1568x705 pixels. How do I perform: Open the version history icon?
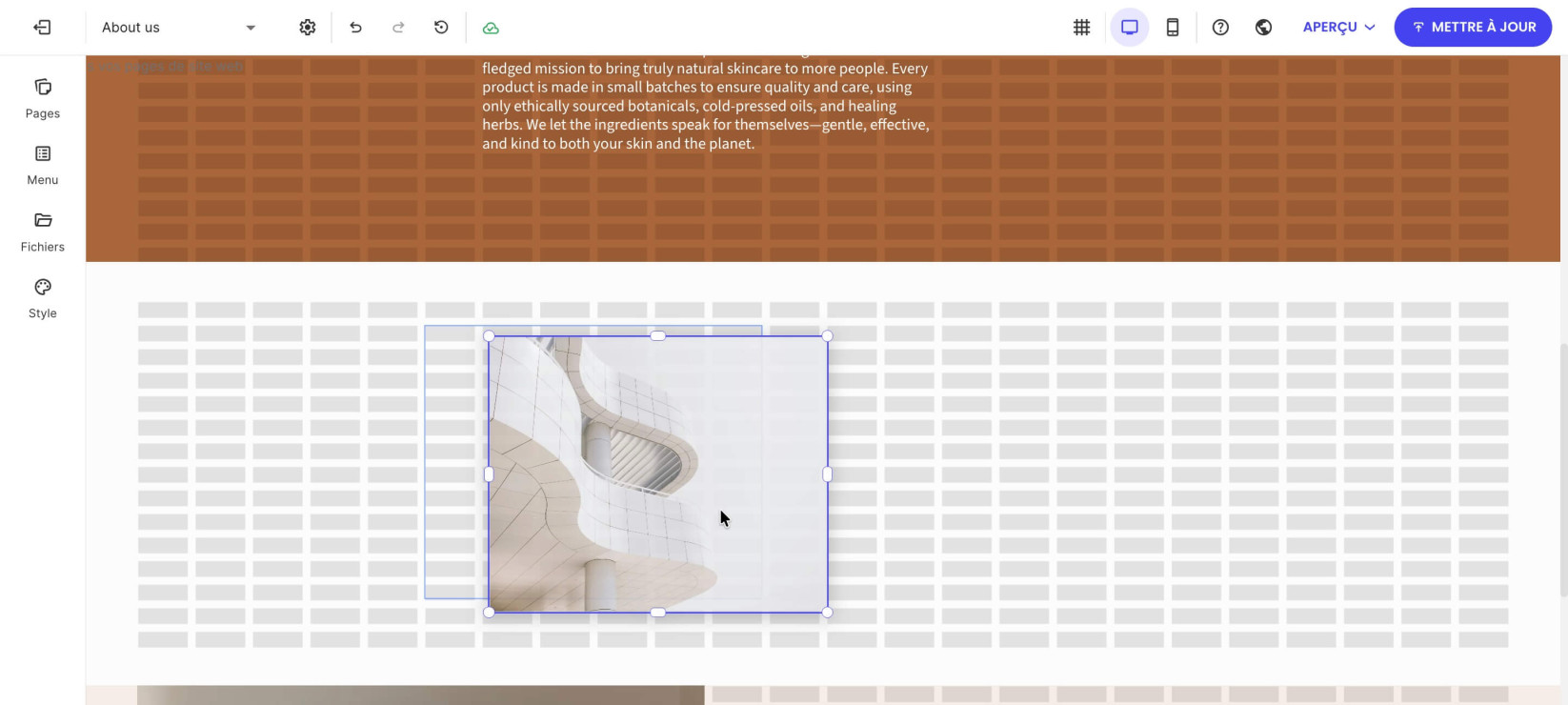(441, 28)
